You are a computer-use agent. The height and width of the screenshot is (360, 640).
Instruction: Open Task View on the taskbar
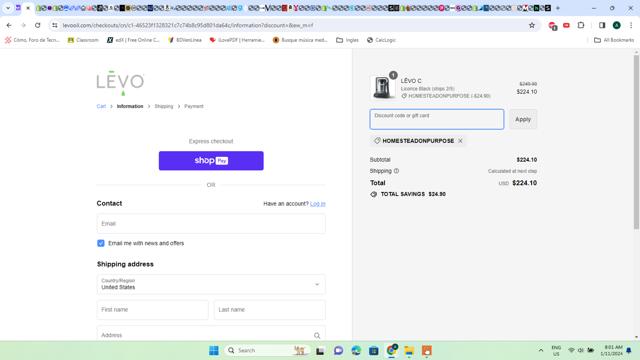click(x=320, y=351)
